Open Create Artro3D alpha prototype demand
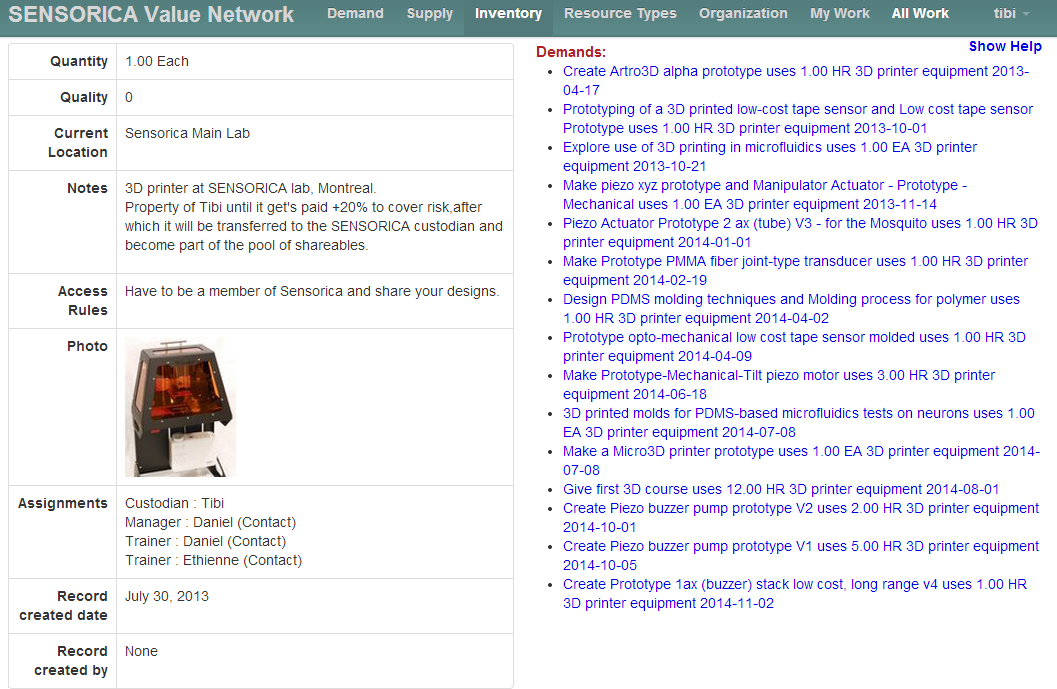Image resolution: width=1057 pixels, height=689 pixels. tap(796, 80)
